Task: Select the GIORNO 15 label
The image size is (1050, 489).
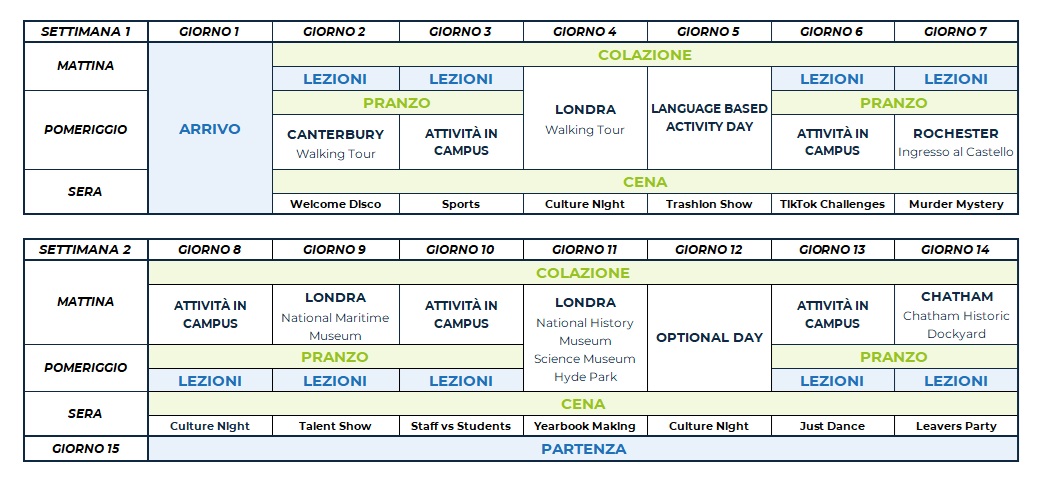Action: (86, 449)
